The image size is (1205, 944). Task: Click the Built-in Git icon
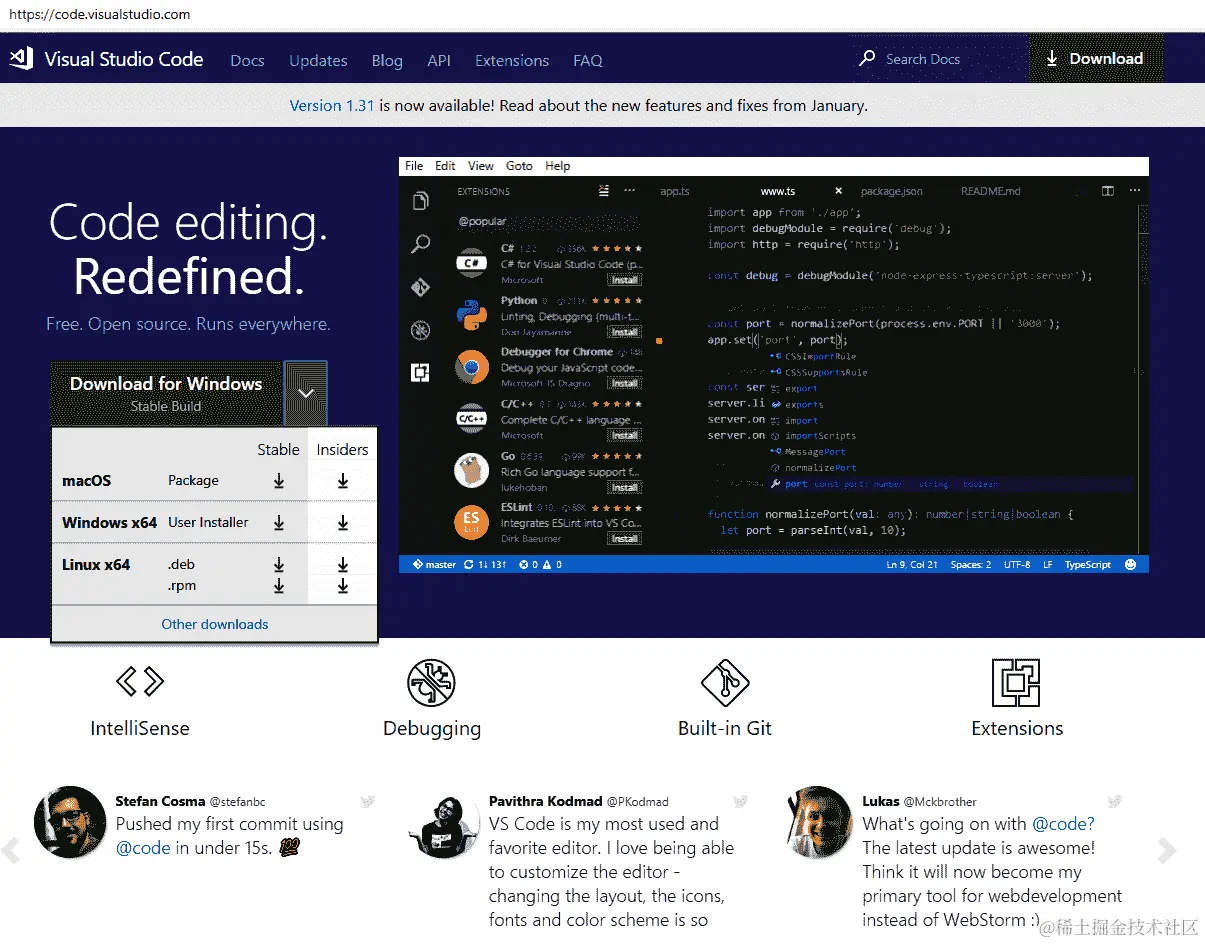(x=725, y=683)
